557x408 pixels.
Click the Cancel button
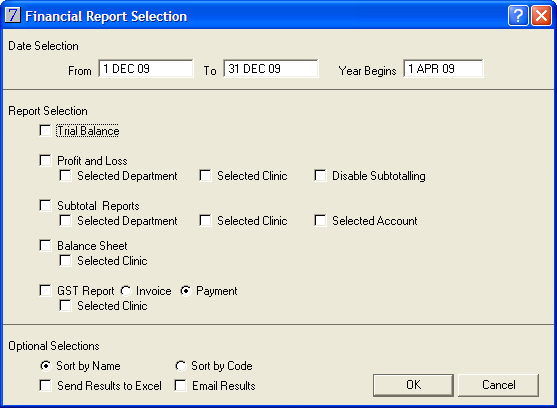tap(499, 385)
